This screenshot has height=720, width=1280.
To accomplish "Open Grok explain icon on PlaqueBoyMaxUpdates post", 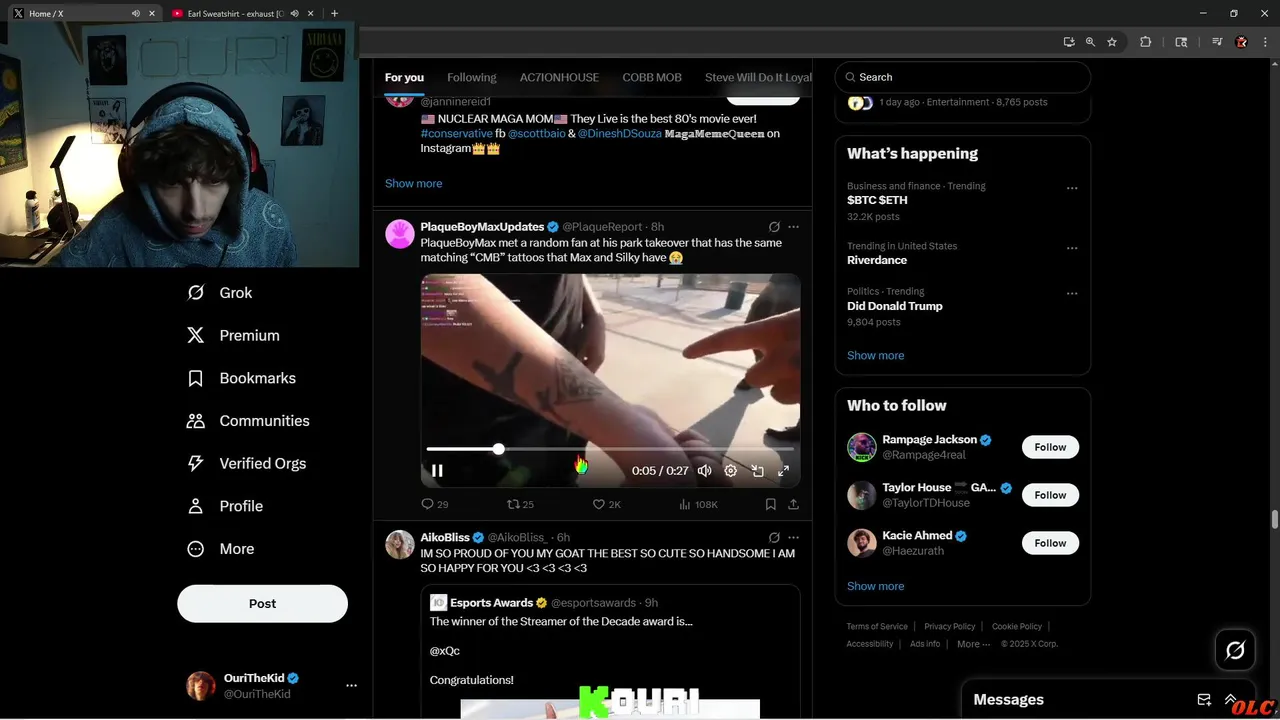I will 774,227.
